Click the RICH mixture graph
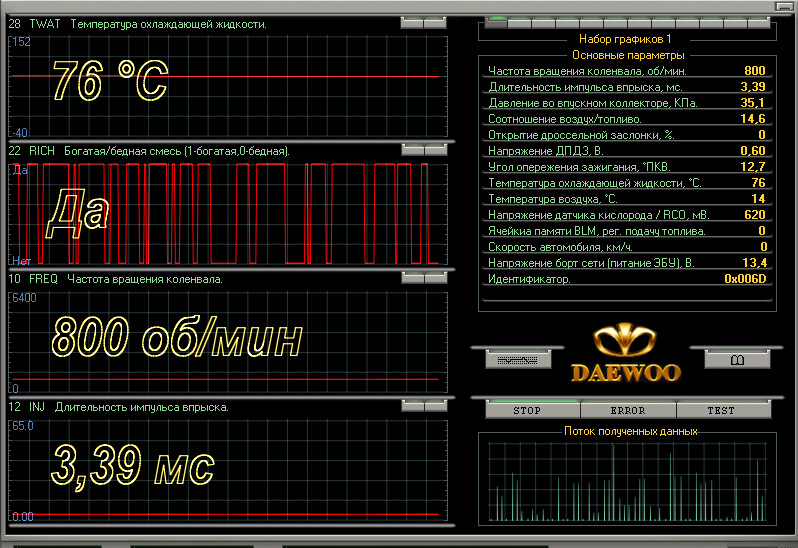This screenshot has height=548, width=798. [228, 214]
